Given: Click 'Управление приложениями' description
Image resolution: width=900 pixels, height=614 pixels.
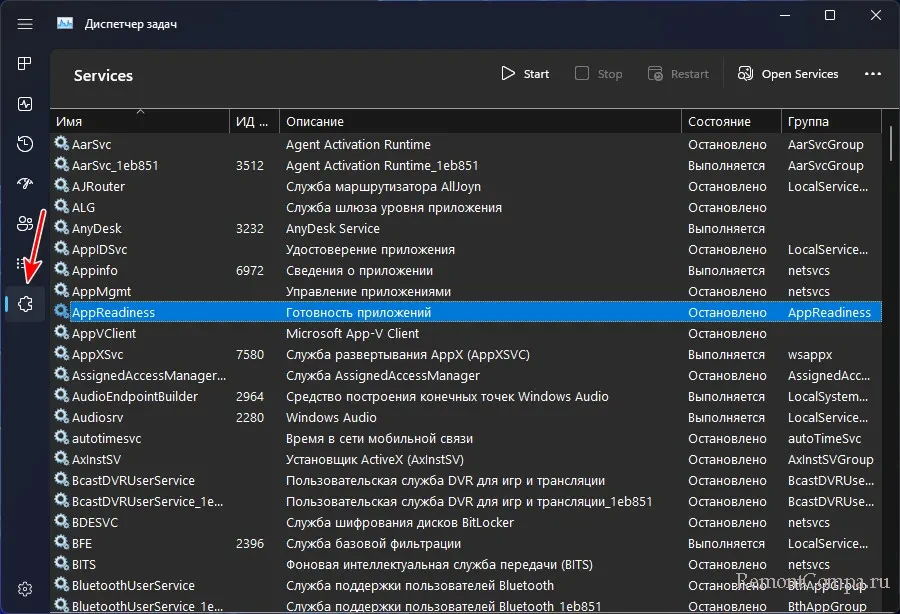Looking at the screenshot, I should point(368,292).
